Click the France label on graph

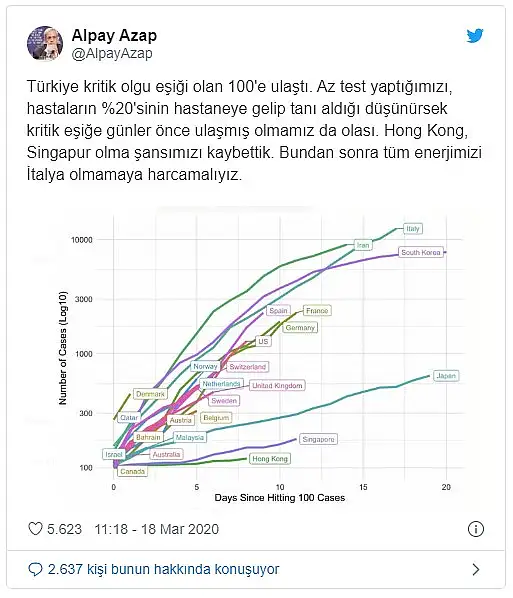pos(317,310)
